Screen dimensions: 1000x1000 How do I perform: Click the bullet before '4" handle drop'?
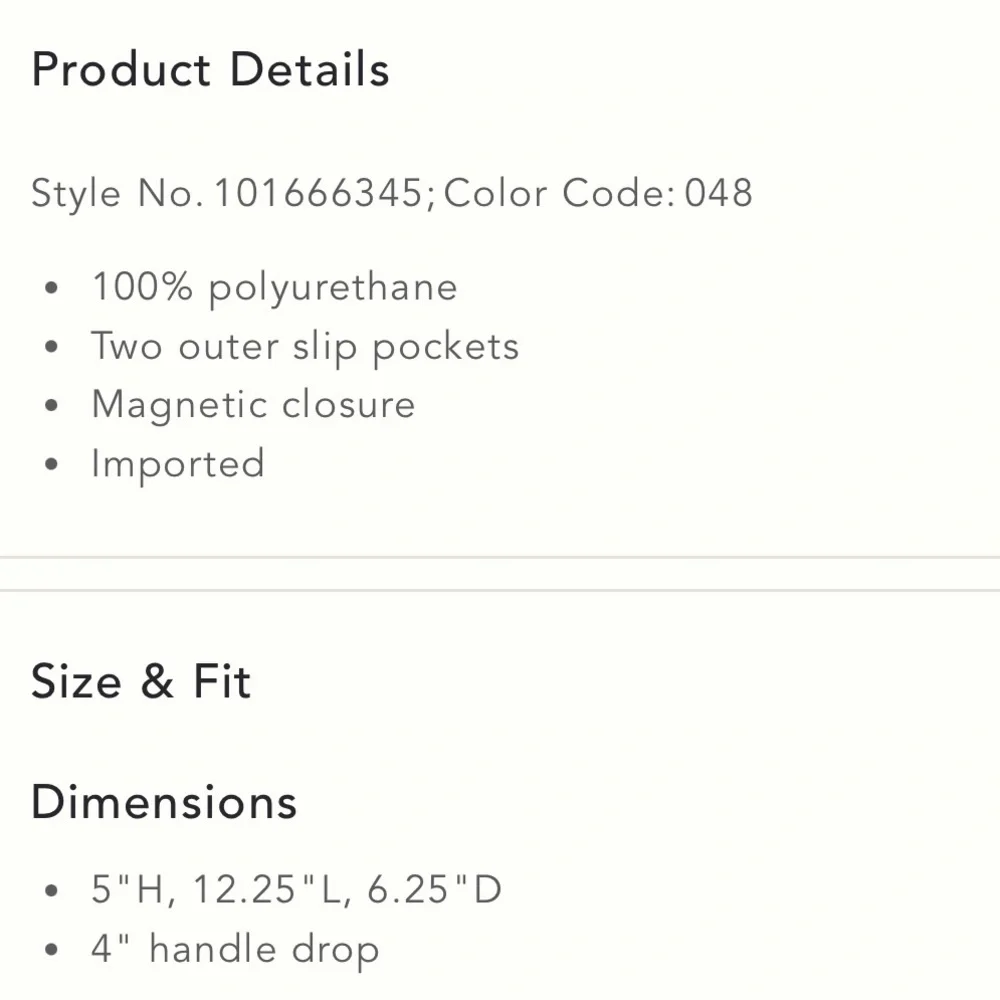click(53, 951)
